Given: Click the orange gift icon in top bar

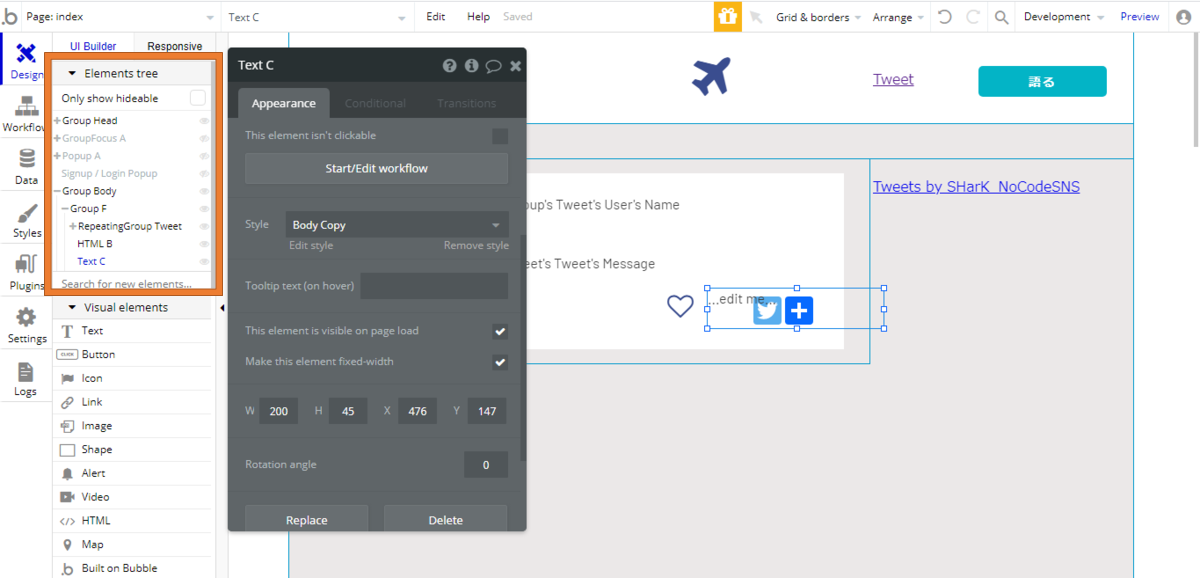Looking at the screenshot, I should [728, 17].
